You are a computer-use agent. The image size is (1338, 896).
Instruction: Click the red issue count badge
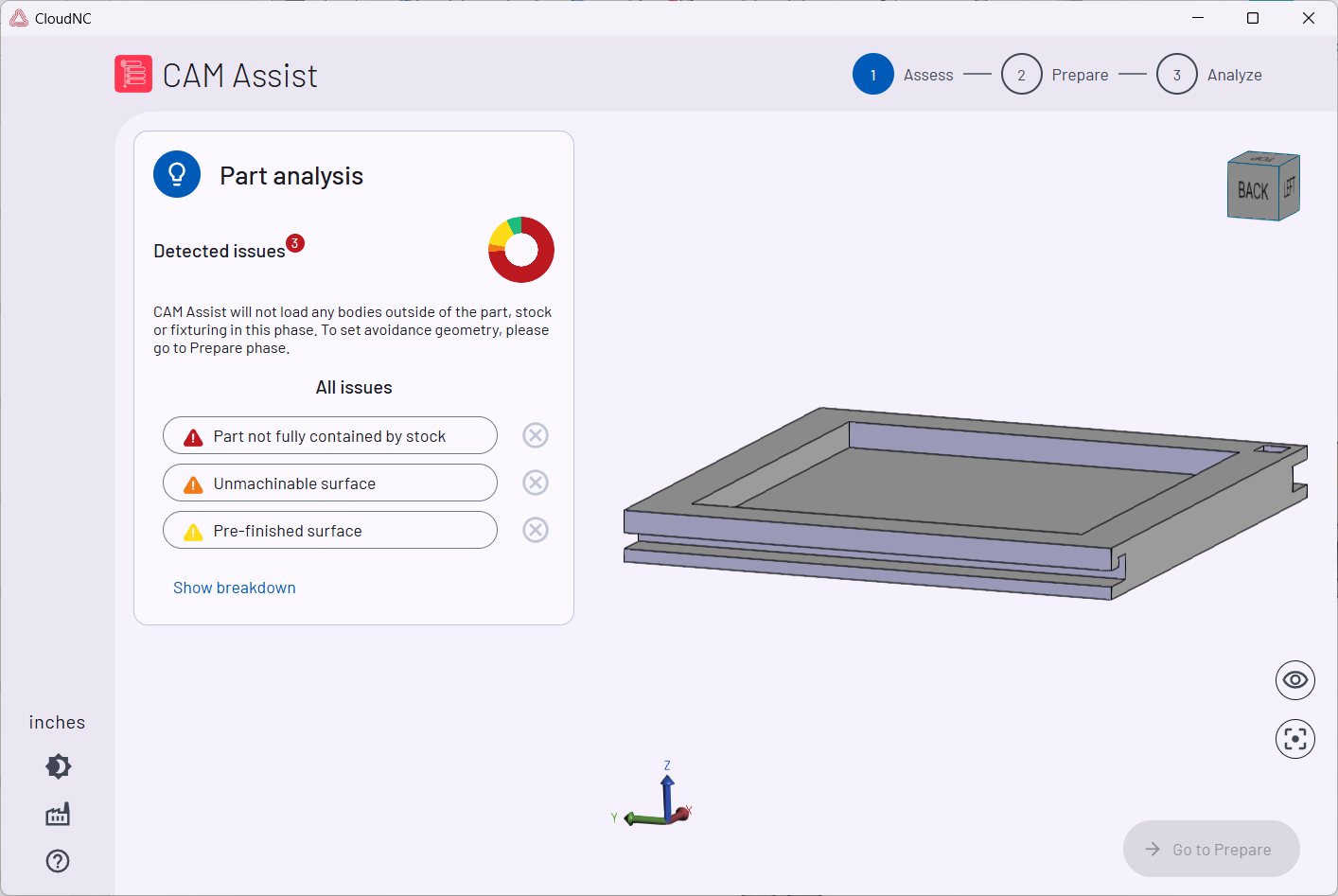[295, 243]
